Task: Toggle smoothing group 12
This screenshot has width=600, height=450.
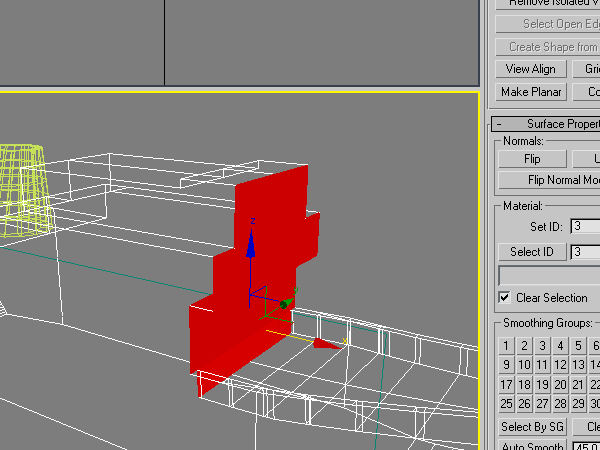Action: click(560, 365)
